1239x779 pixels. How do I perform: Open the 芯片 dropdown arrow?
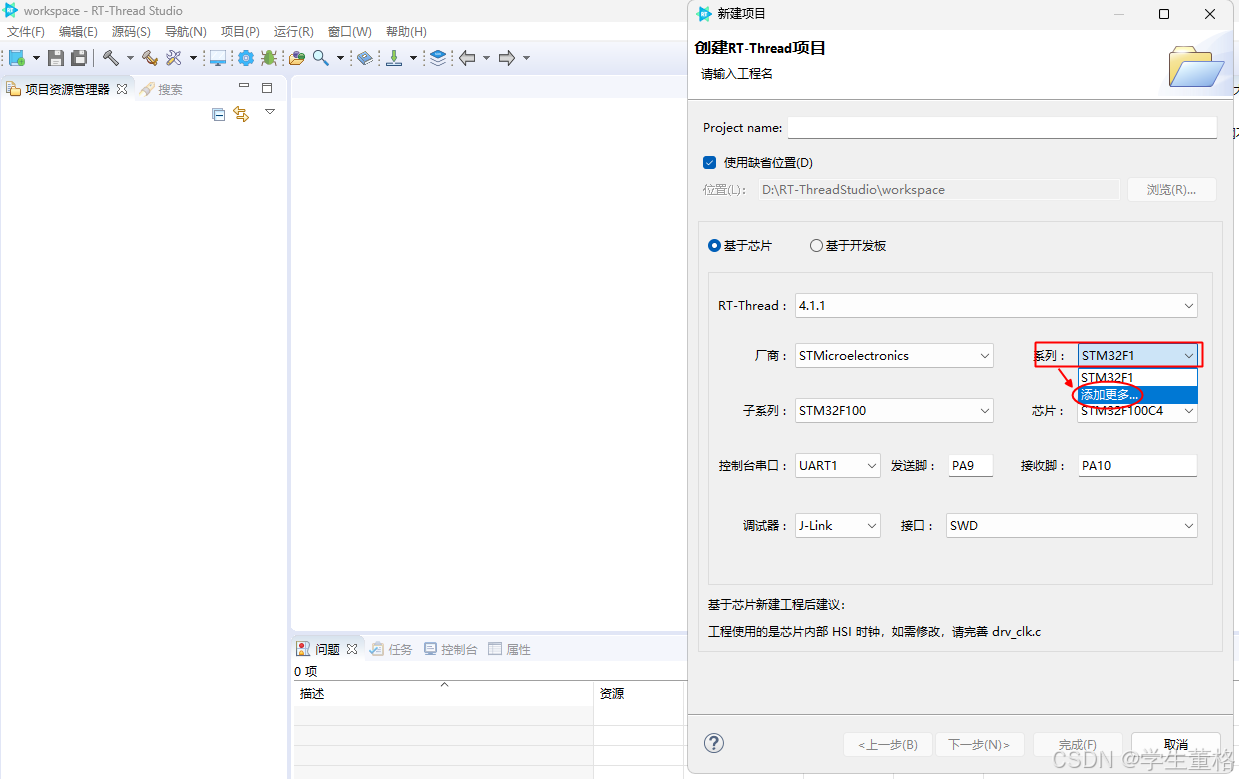[1188, 410]
